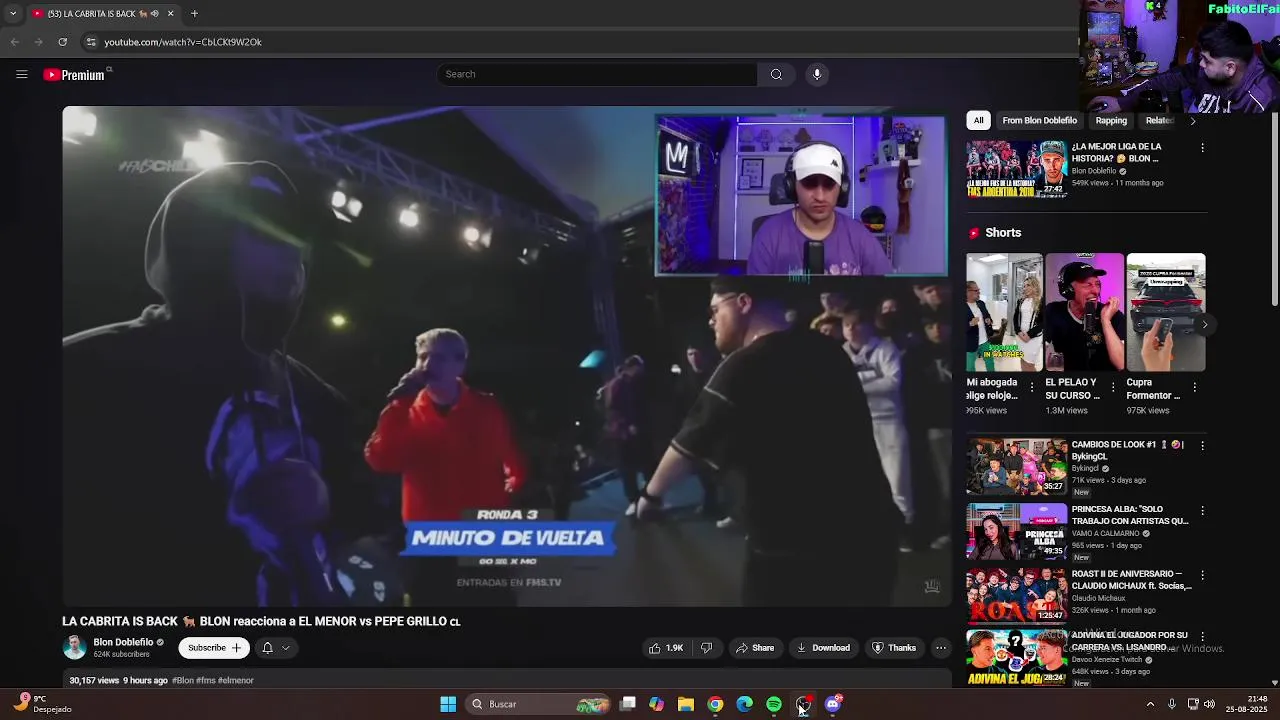
Task: Click the taskbar Buscar search box
Action: (540, 704)
